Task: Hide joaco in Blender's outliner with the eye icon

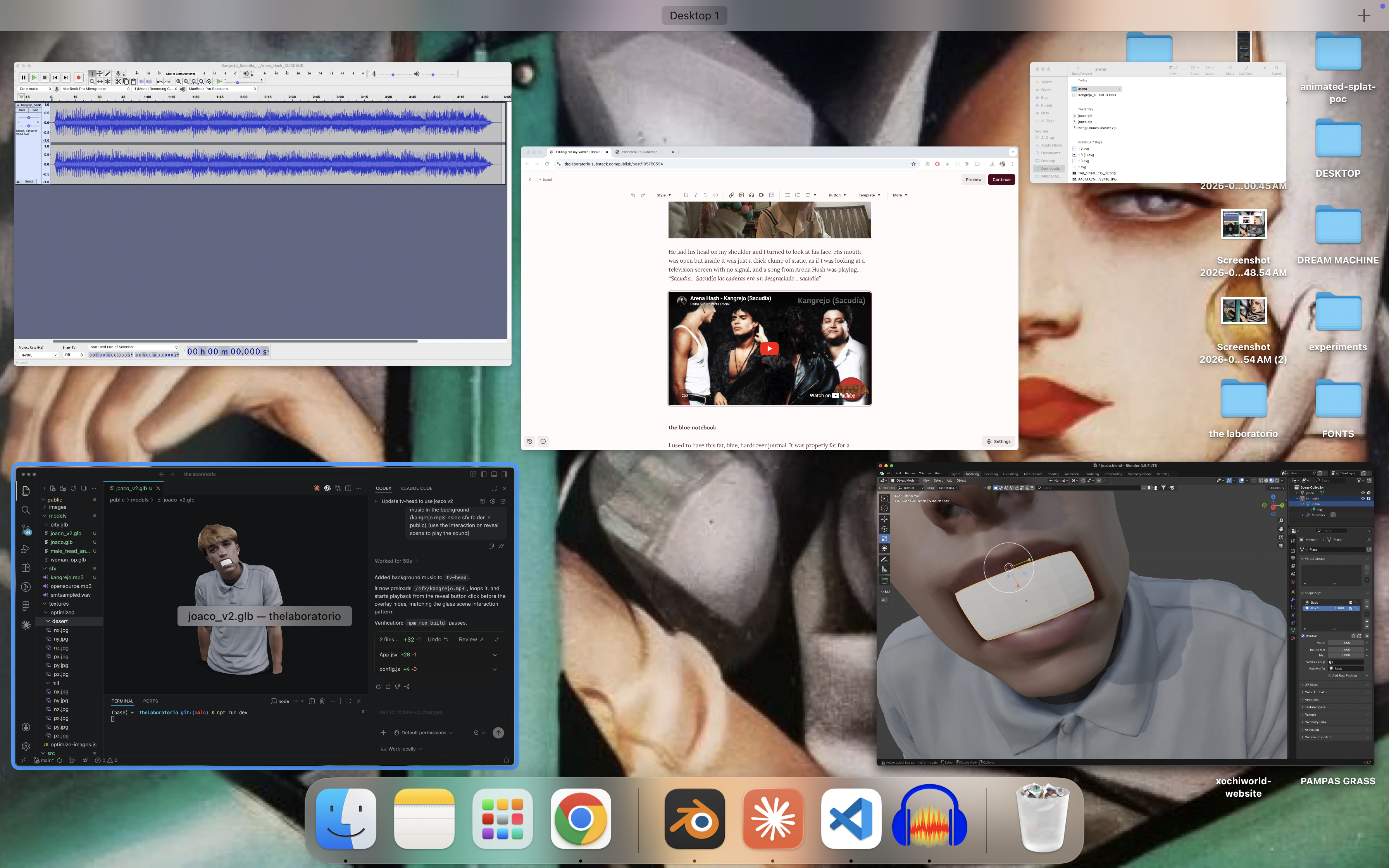Action: [1363, 493]
